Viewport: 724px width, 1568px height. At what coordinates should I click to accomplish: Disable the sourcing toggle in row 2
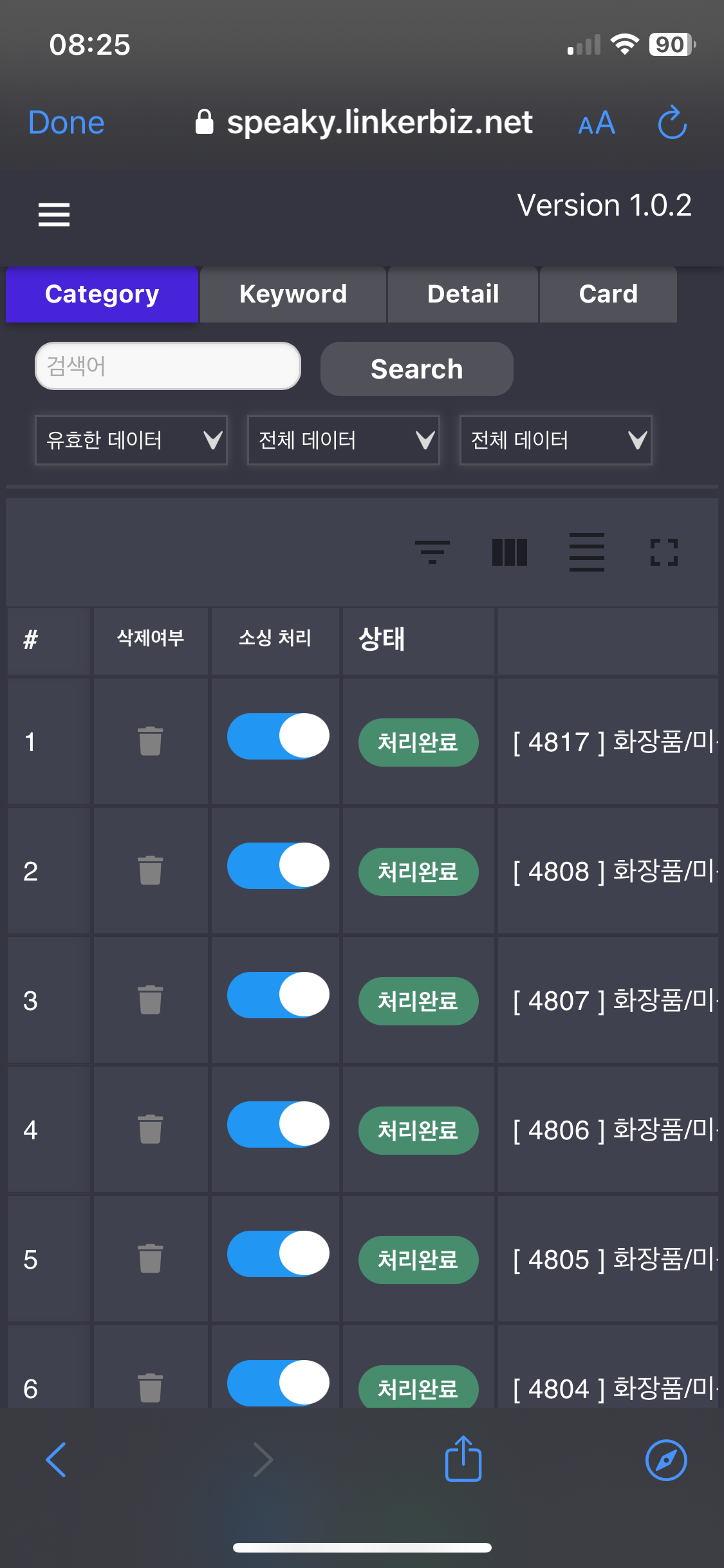278,866
